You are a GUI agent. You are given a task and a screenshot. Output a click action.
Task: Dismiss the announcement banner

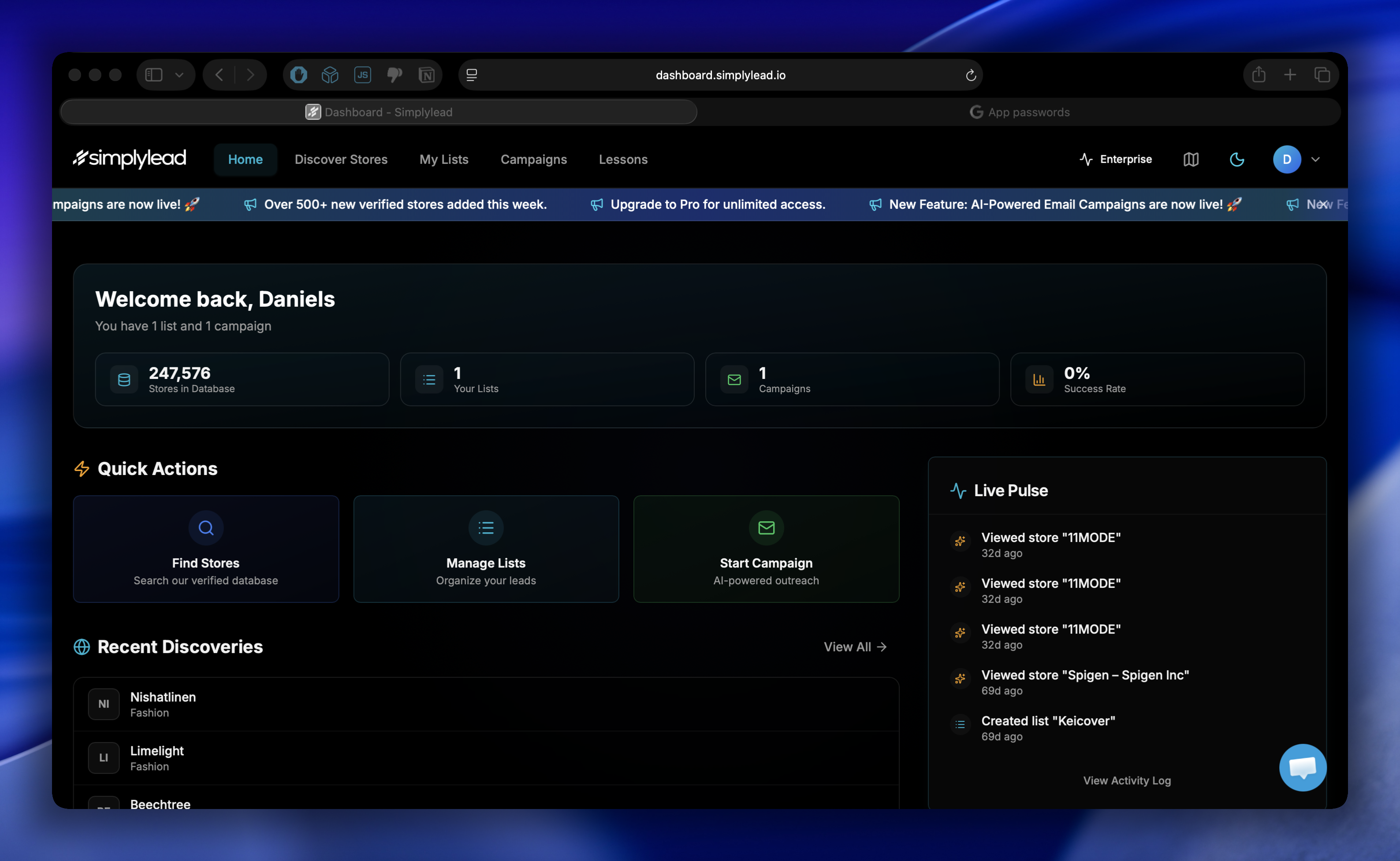pos(1322,204)
